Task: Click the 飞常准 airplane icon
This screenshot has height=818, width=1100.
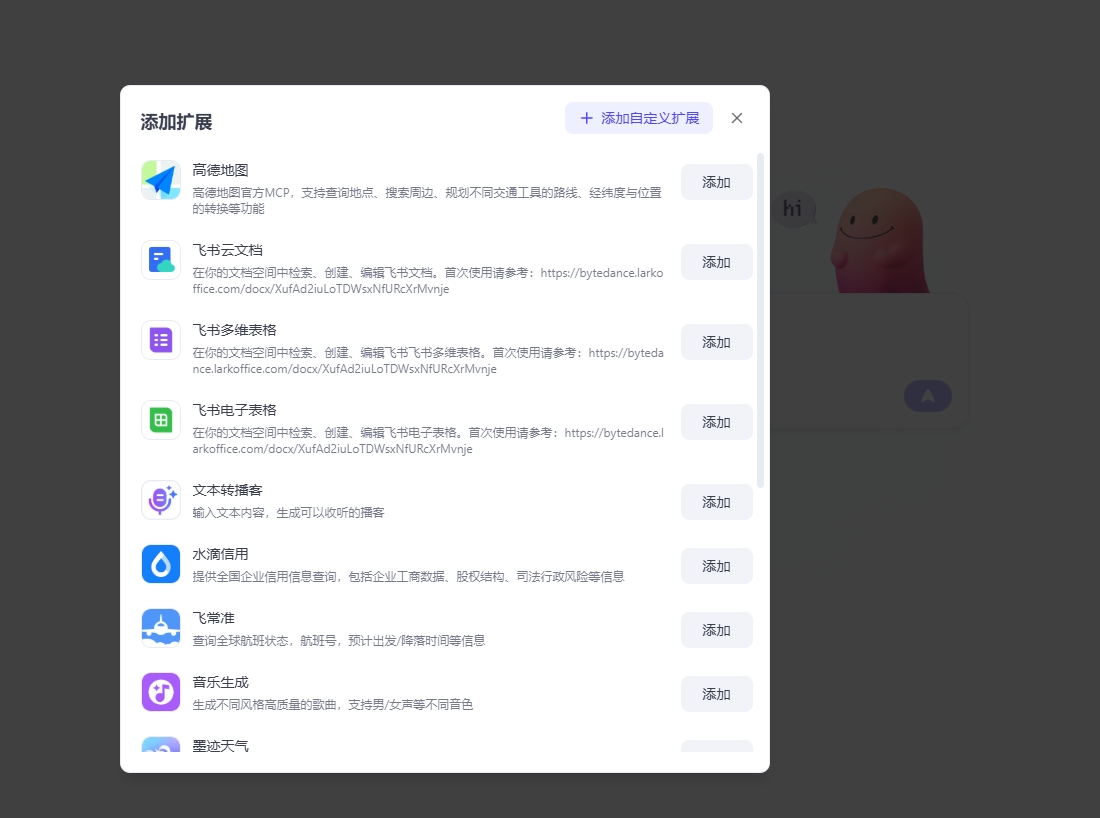Action: [x=161, y=628]
